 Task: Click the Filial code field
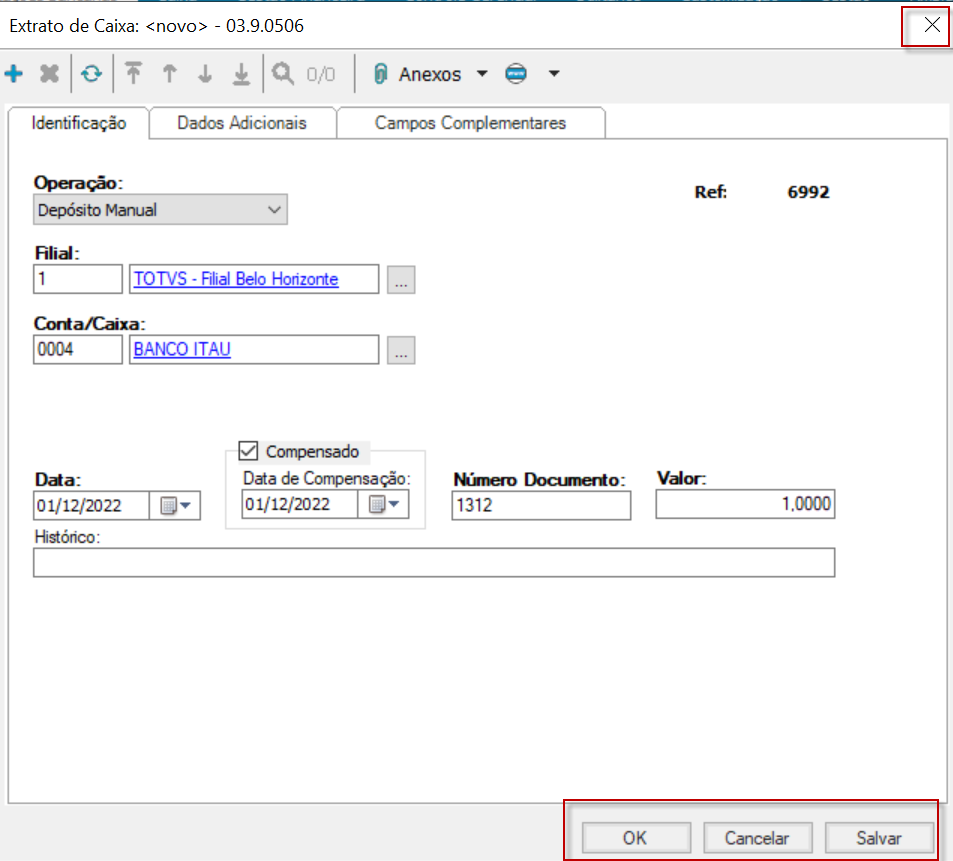78,280
